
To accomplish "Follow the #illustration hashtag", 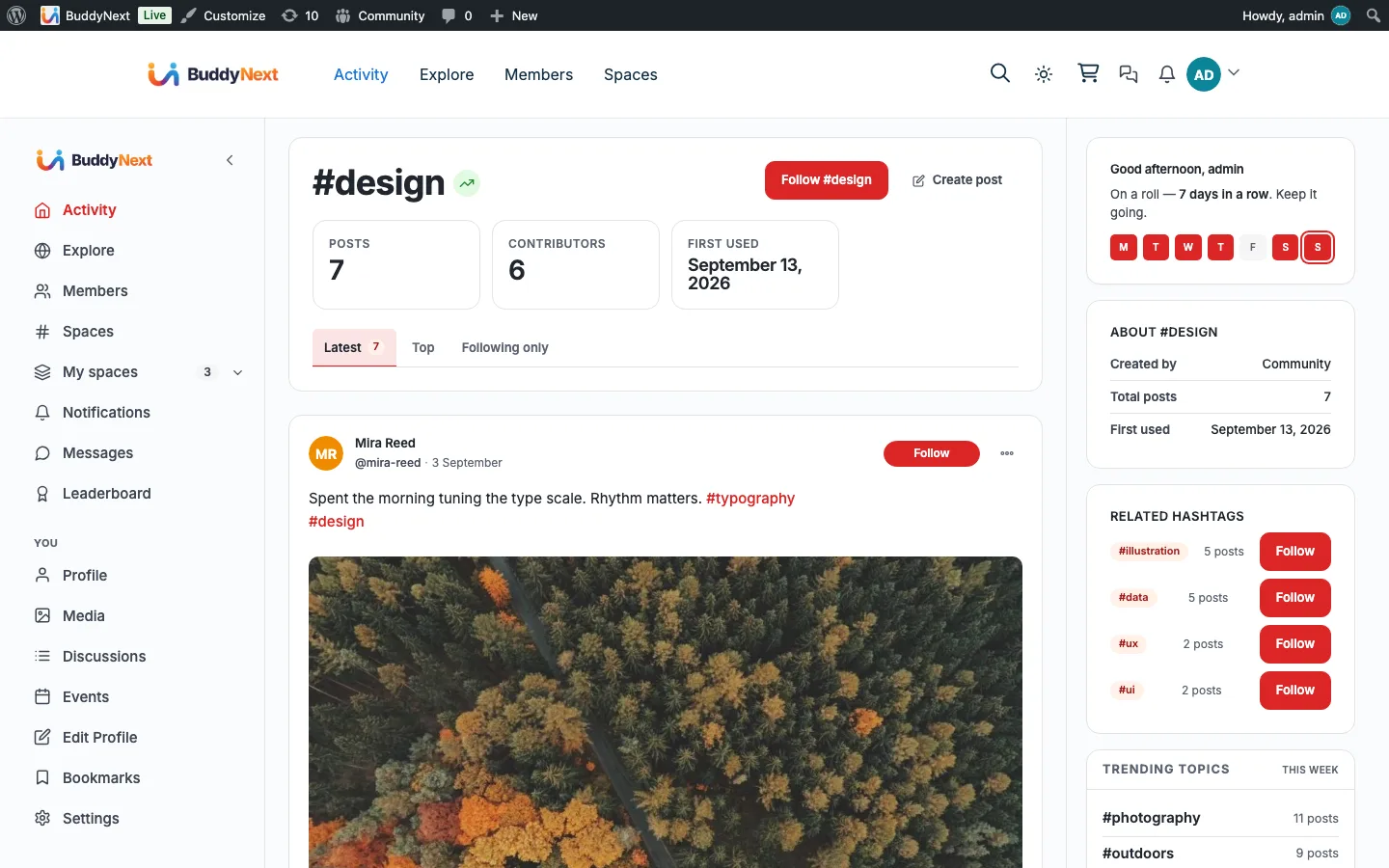I will coord(1295,552).
